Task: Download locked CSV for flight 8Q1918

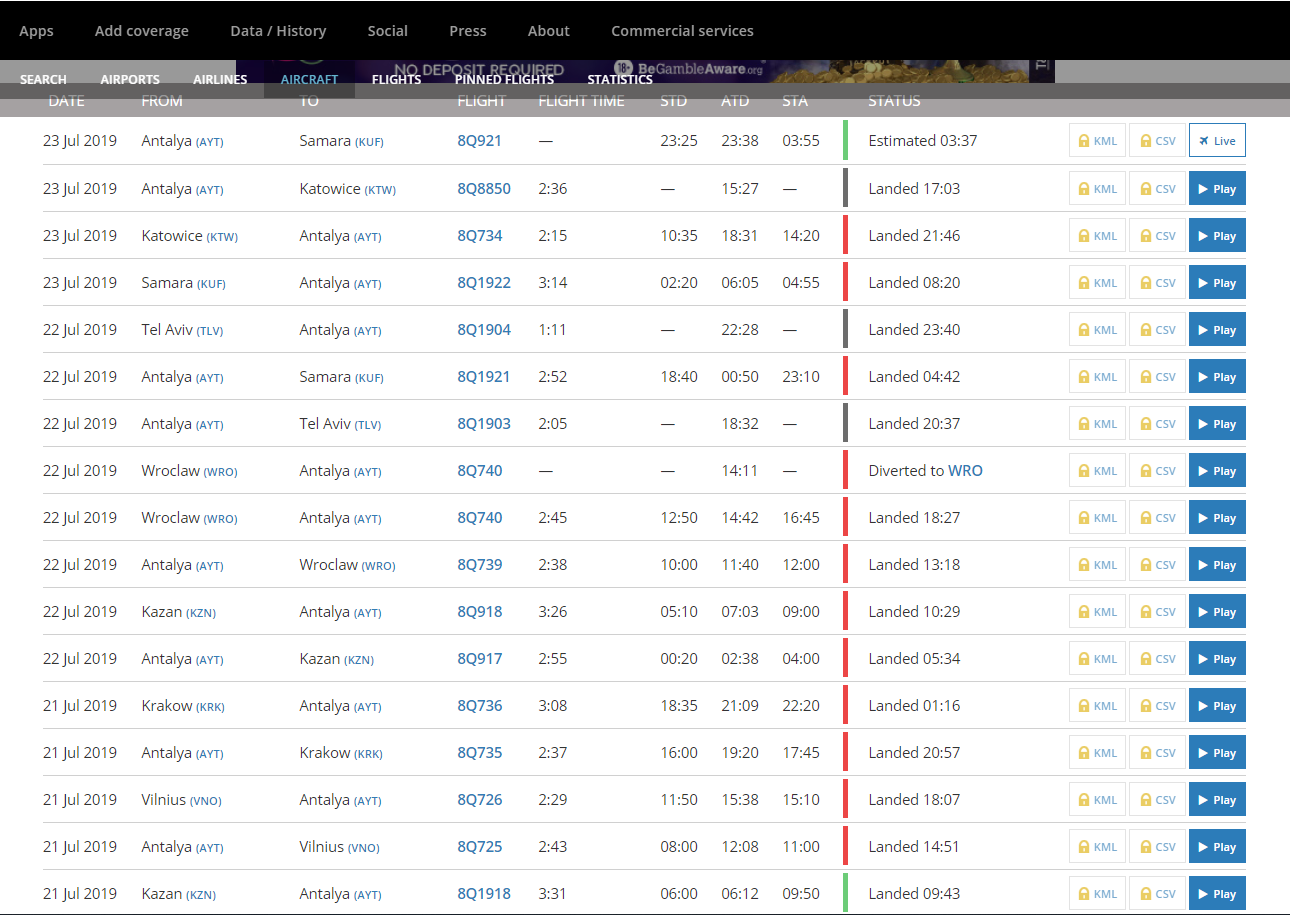Action: (x=1157, y=894)
